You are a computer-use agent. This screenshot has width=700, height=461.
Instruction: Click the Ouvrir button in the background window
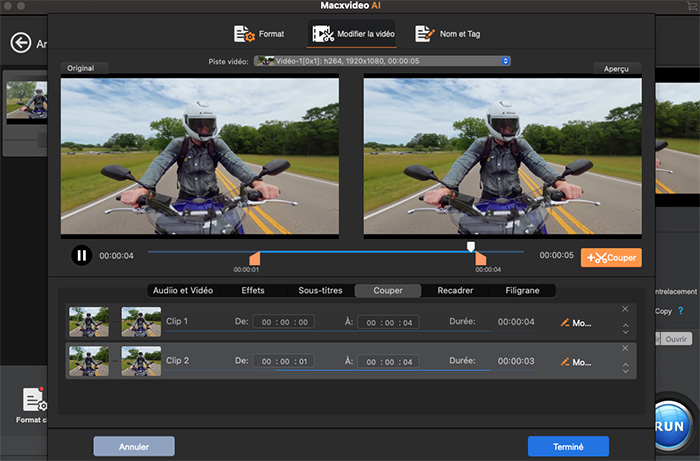(x=676, y=339)
